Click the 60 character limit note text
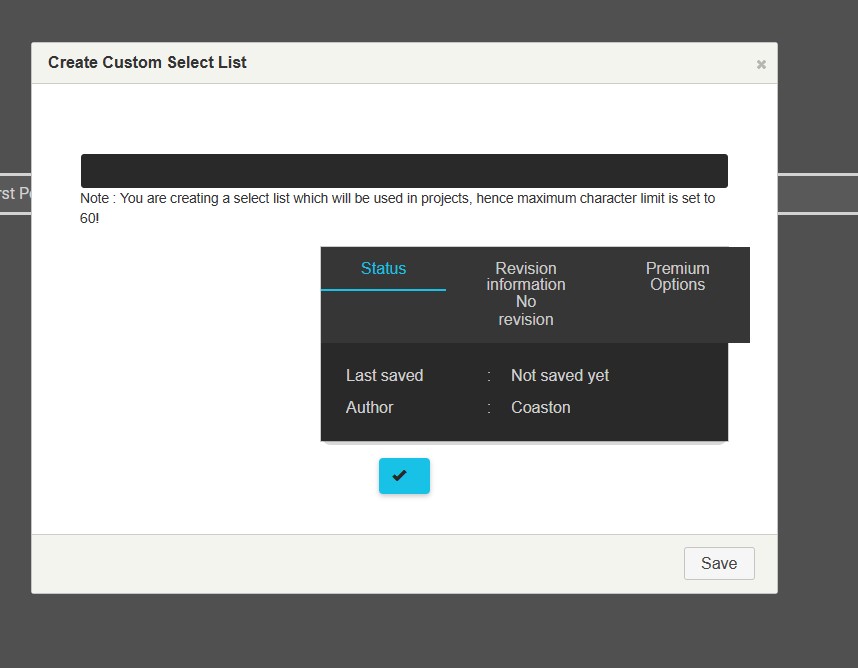The height and width of the screenshot is (668, 858). 398,207
